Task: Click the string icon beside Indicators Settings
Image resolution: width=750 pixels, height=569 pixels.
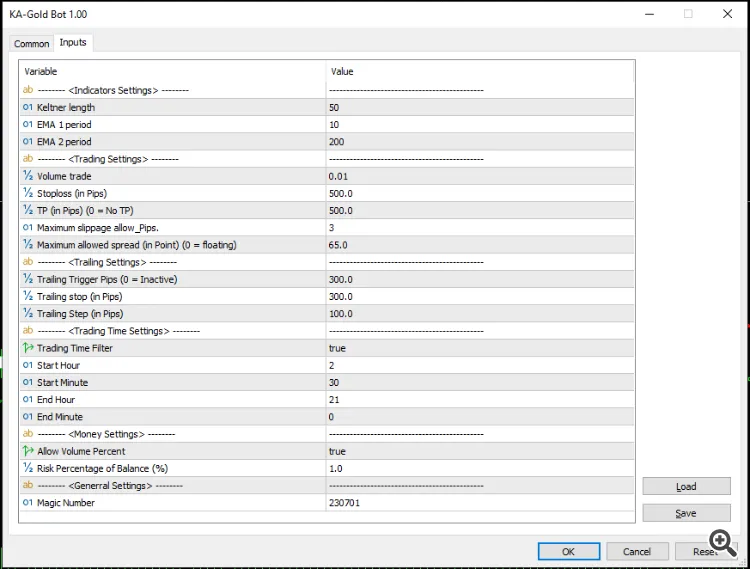Action: click(x=28, y=90)
